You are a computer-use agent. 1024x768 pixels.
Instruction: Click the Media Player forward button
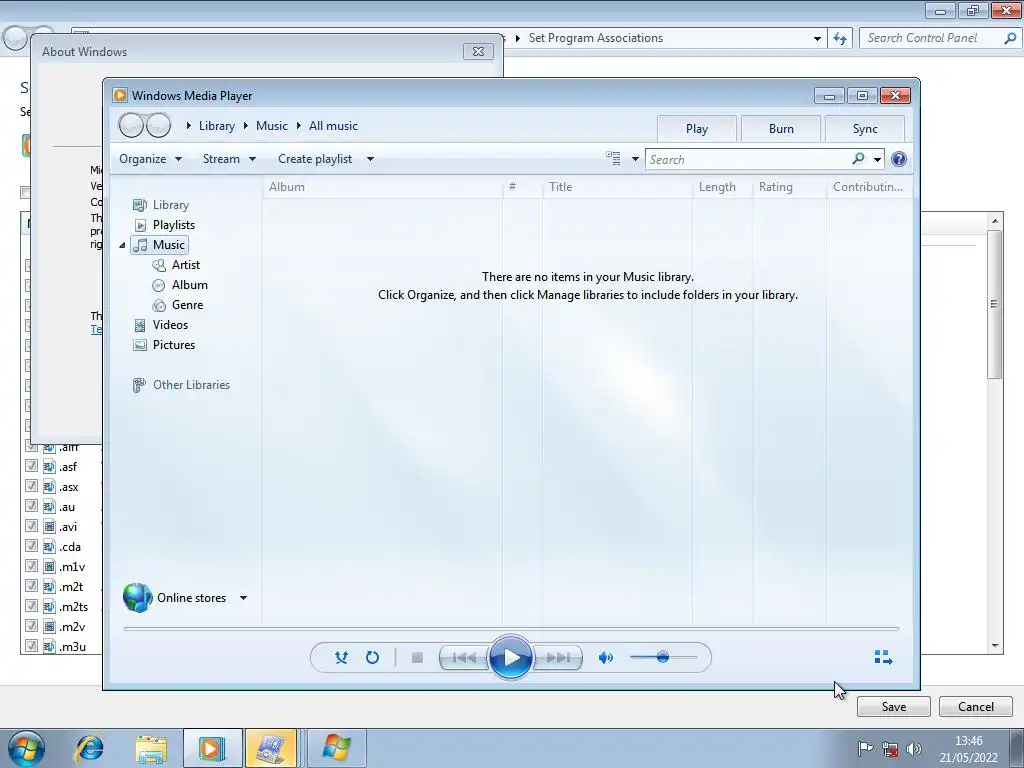pos(158,125)
